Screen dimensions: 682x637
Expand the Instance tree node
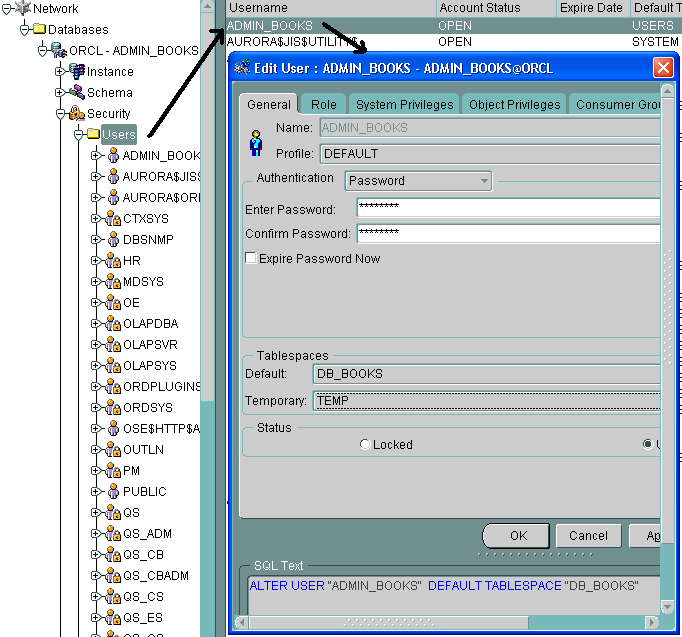pos(60,71)
